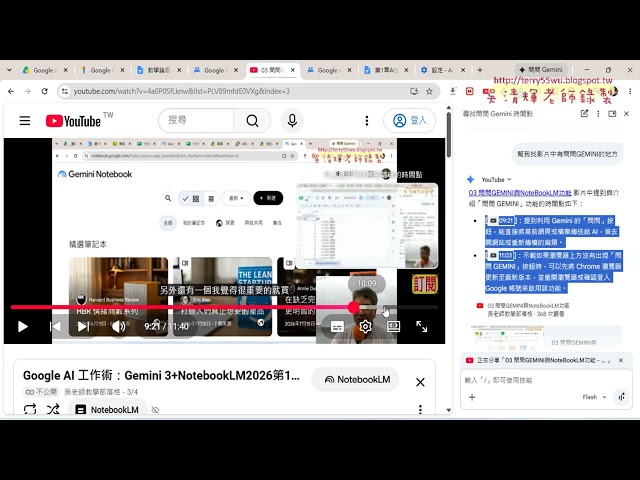
Task: Start a new Gemini chat
Action: coord(584,113)
